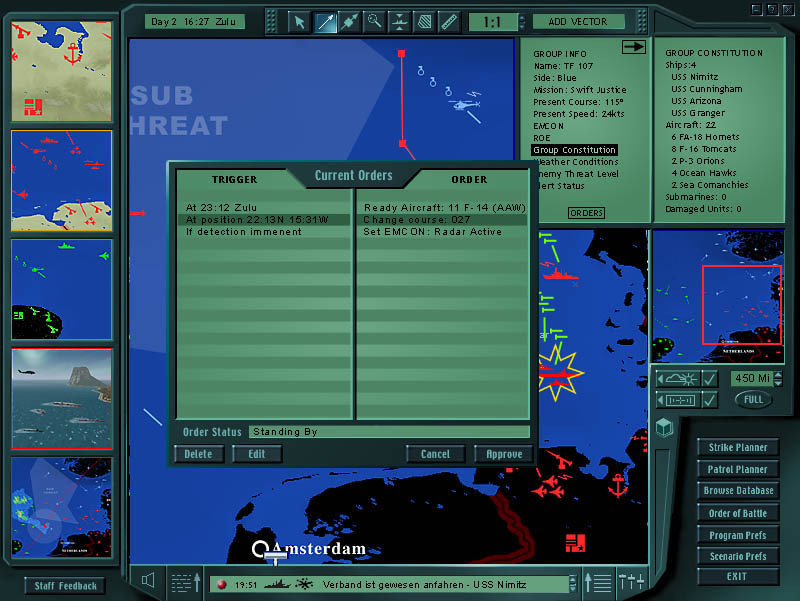Click the red dot beside 19:51 message
The width and height of the screenshot is (800, 601).
coord(221,585)
